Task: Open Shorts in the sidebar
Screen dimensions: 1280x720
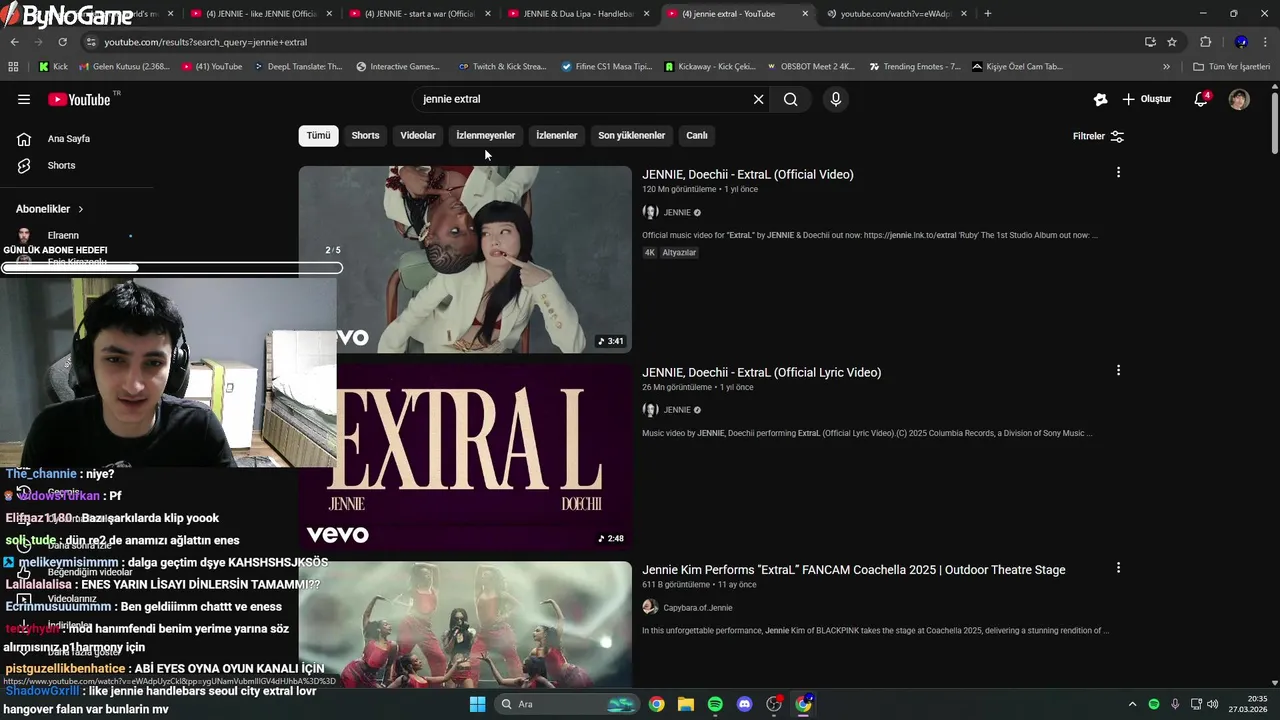Action: [x=61, y=165]
